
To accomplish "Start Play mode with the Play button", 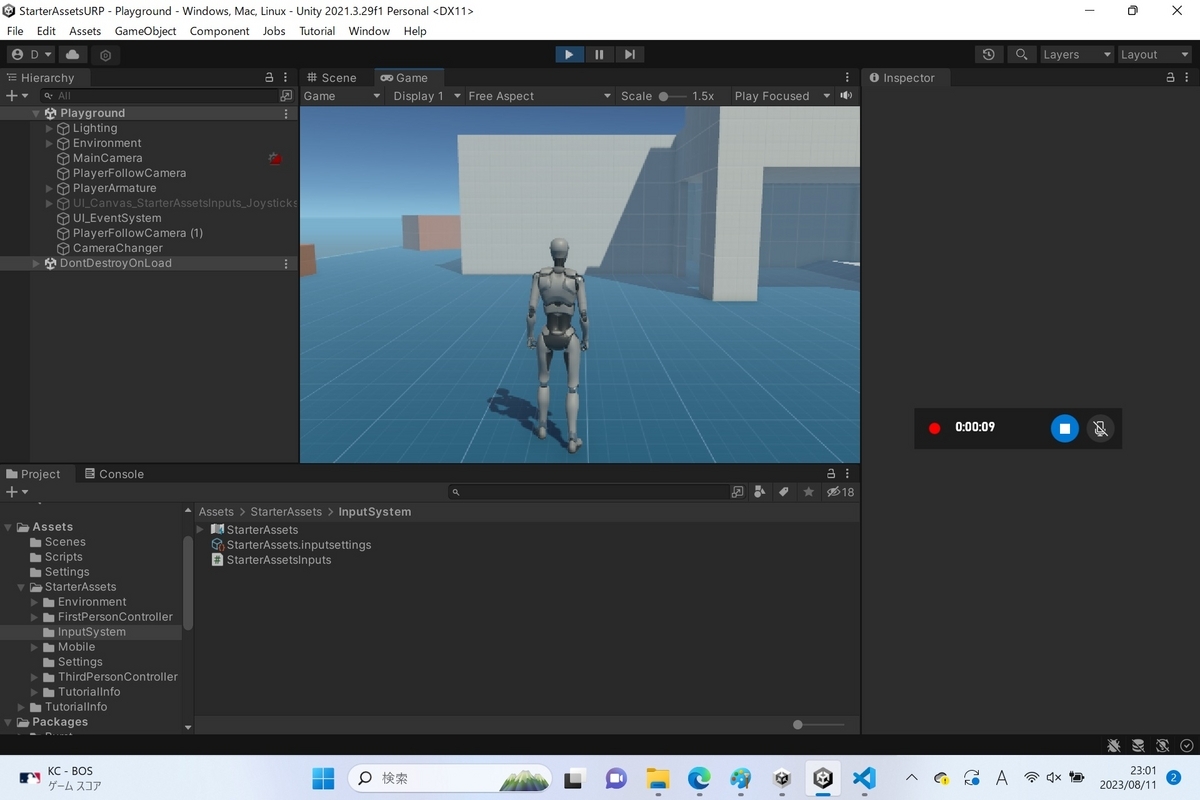I will pos(569,55).
